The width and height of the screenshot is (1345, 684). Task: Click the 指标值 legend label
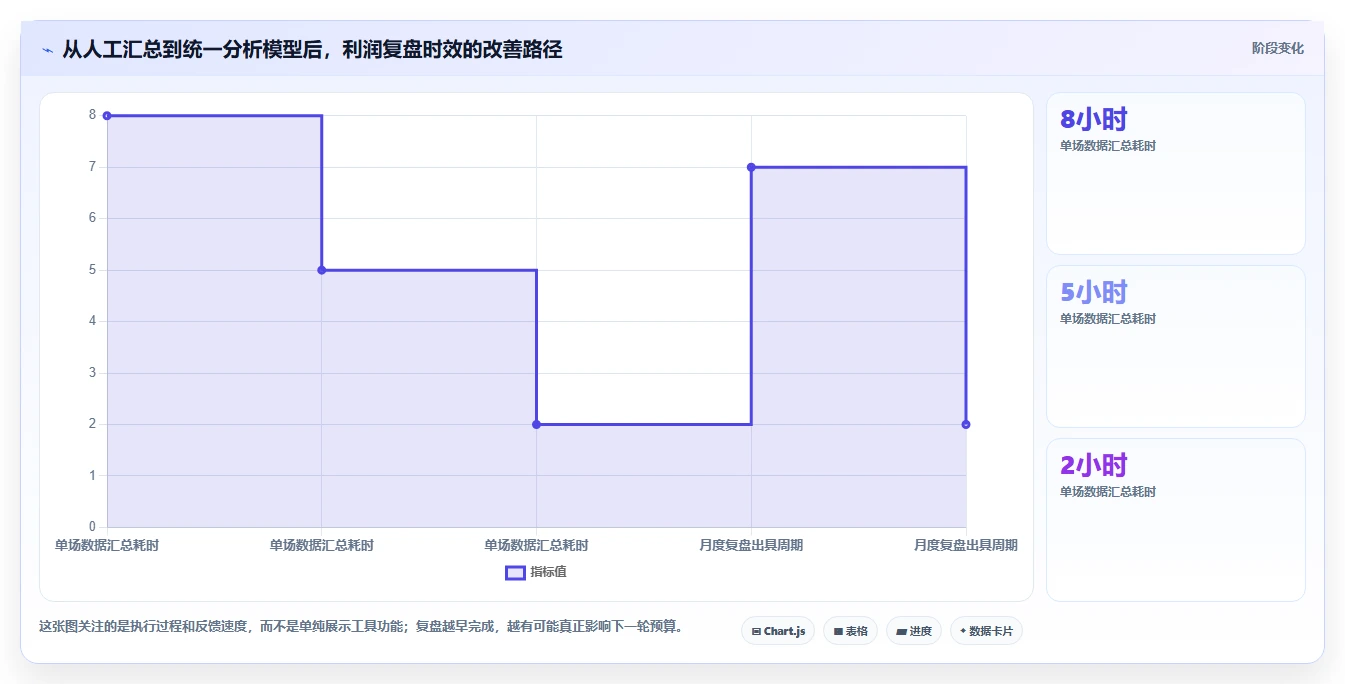[x=548, y=572]
